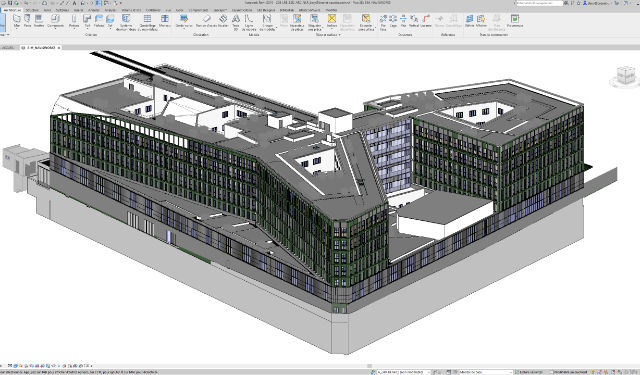Click the ViewCube navigation widget
Viewport: 640px width, 375px height.
625,77
